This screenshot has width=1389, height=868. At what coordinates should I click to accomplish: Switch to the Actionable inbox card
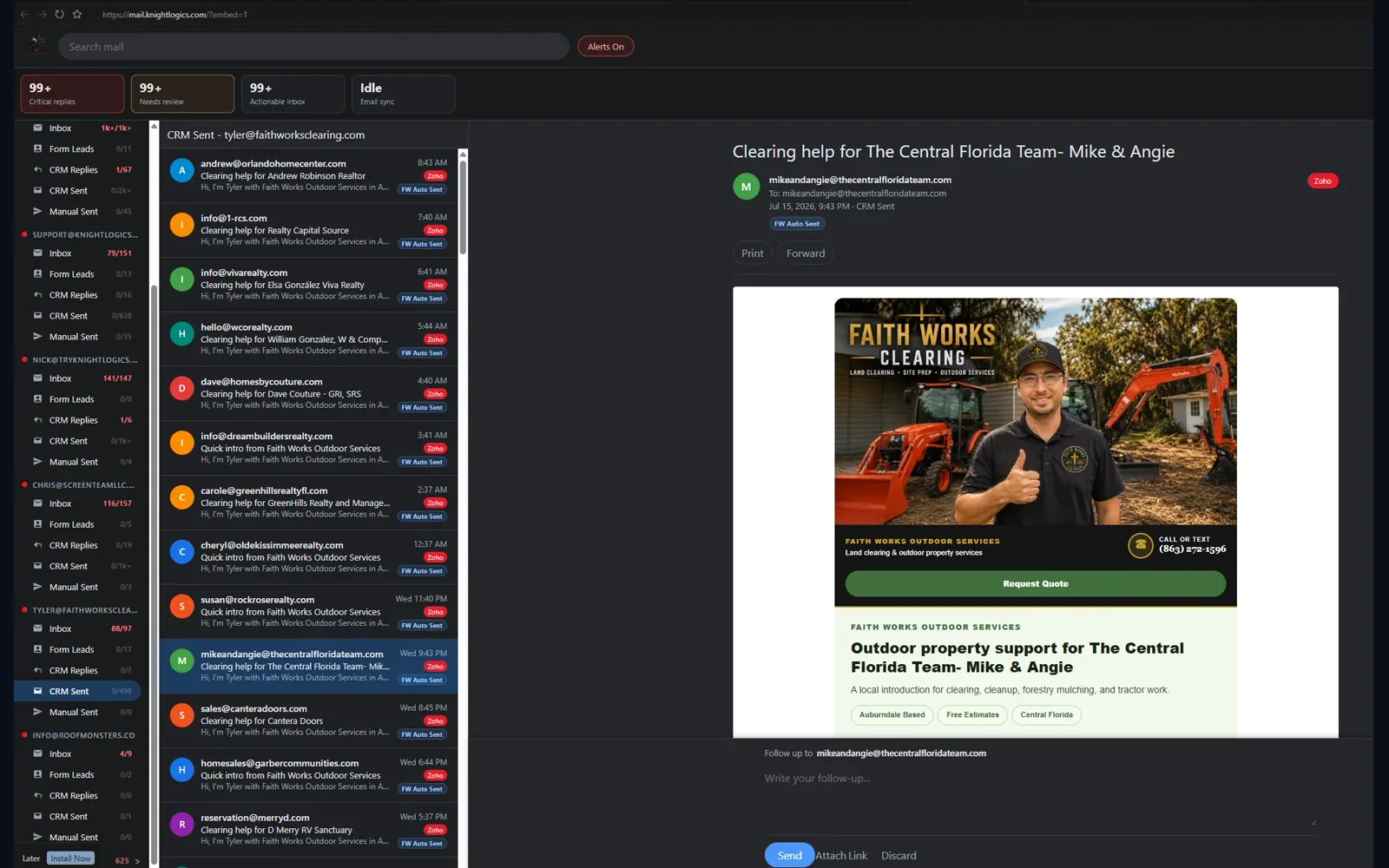pos(293,94)
